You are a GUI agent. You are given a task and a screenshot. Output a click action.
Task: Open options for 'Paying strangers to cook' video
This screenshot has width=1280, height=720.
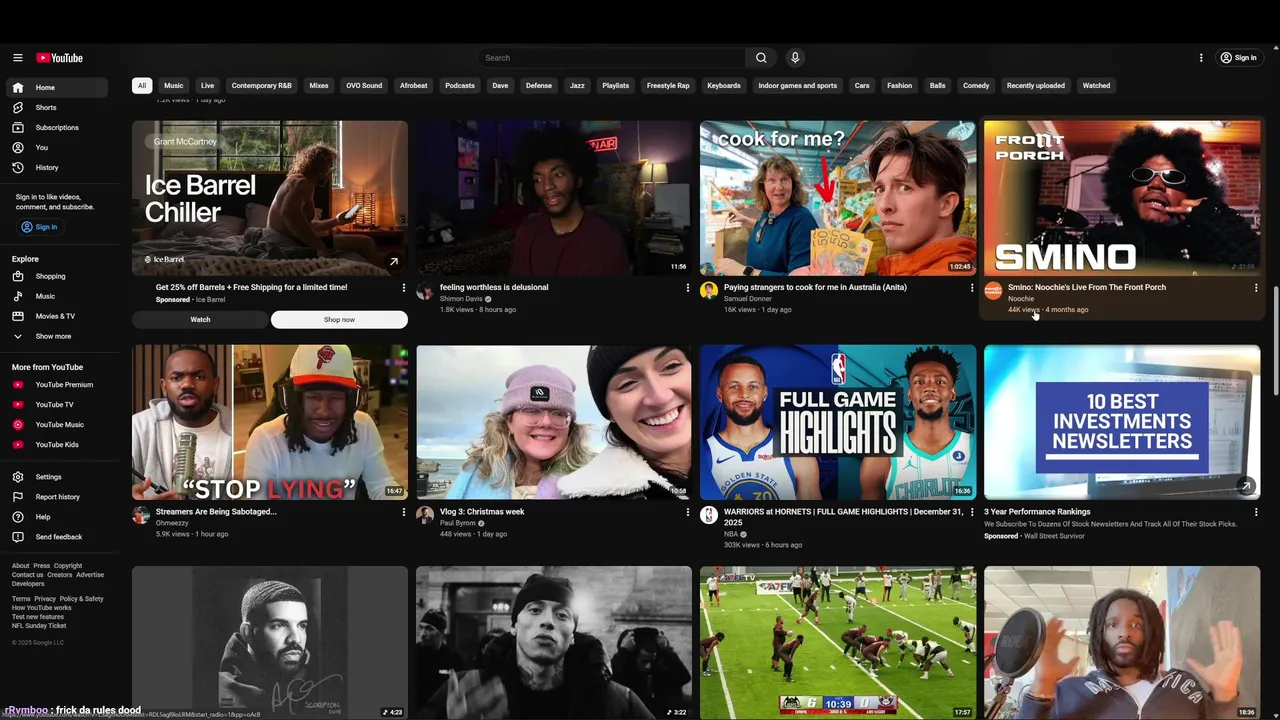972,288
